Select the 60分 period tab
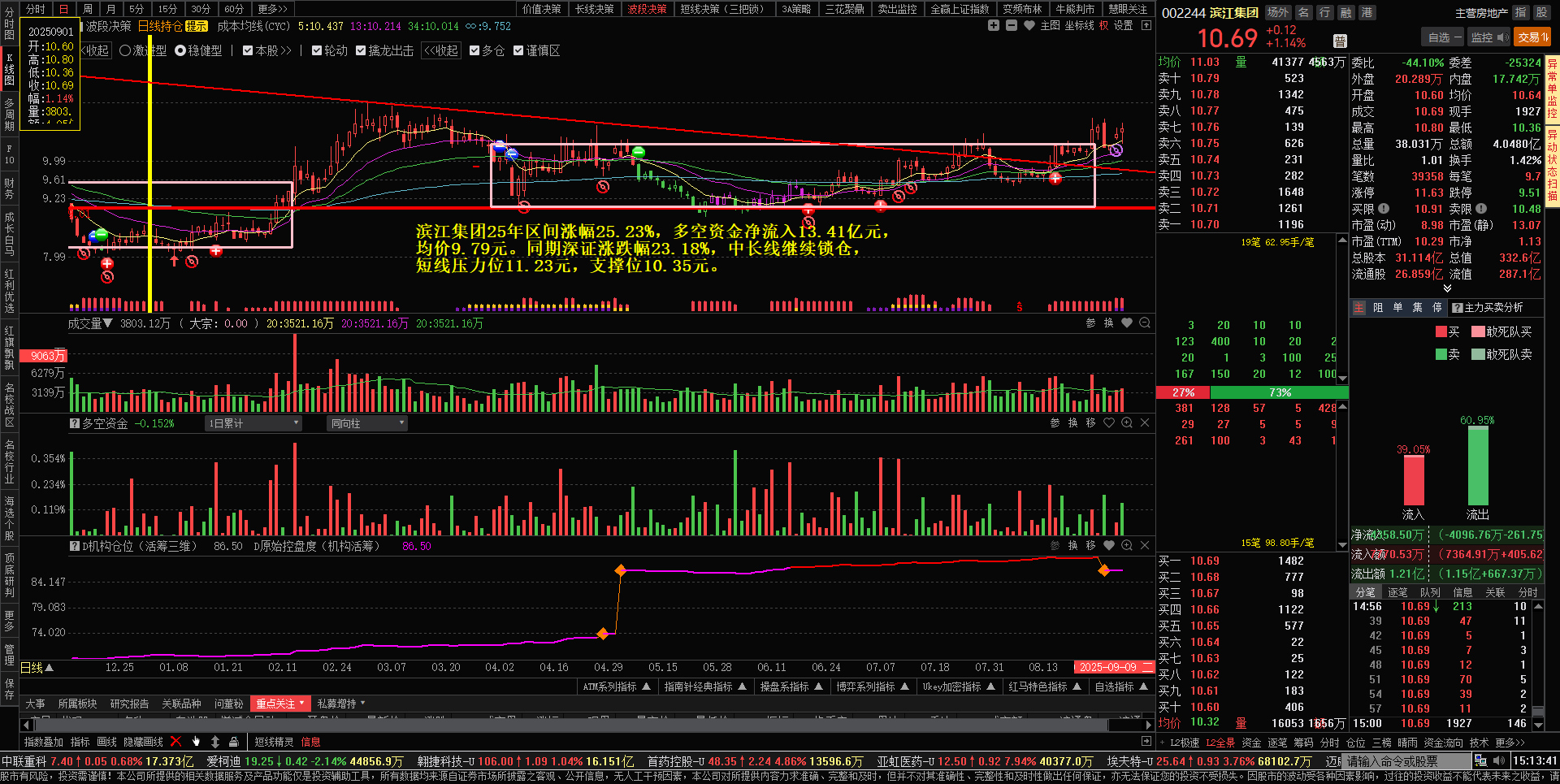The width and height of the screenshot is (1560, 784). click(x=234, y=9)
